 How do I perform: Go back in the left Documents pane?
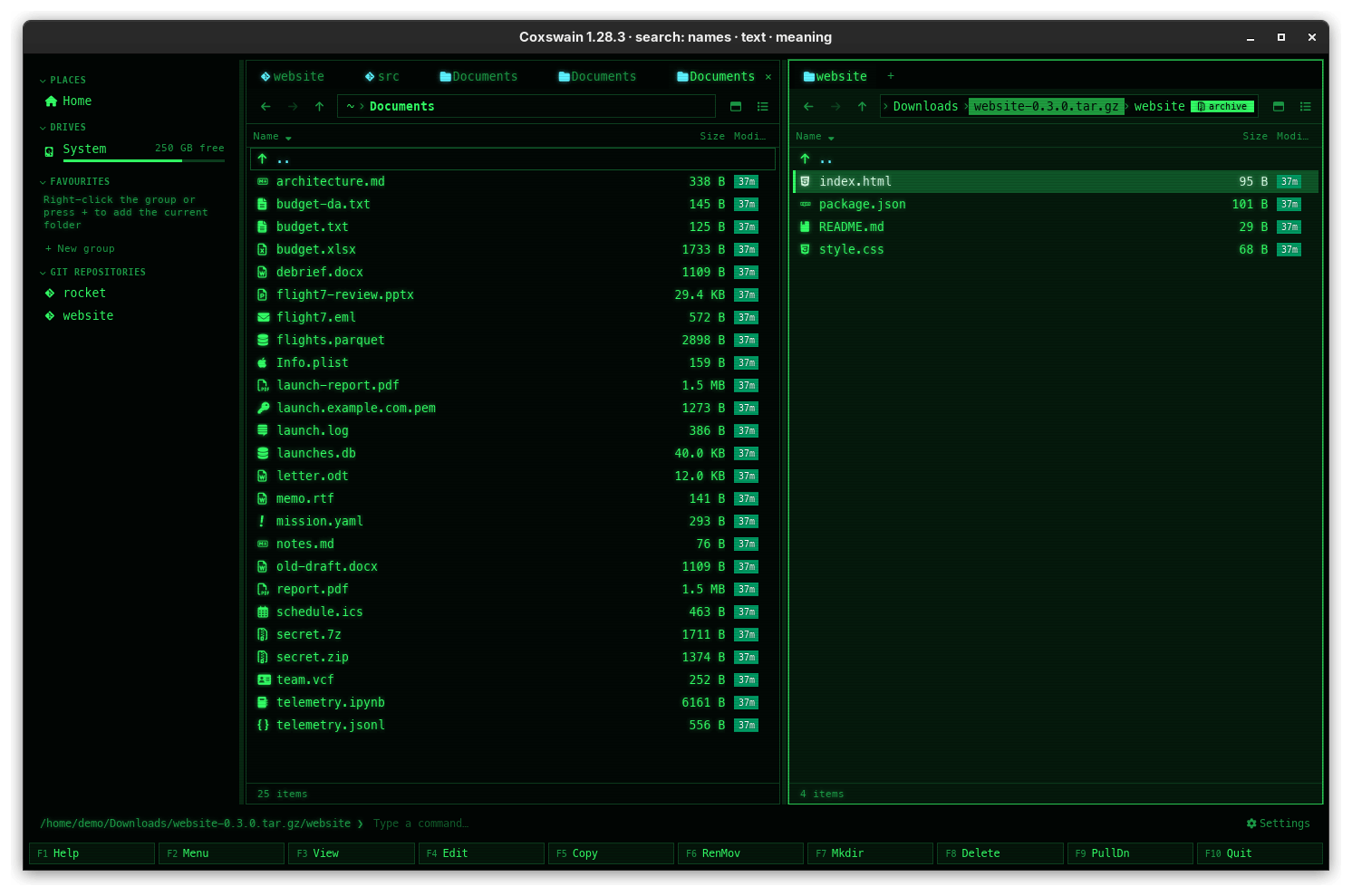point(266,107)
